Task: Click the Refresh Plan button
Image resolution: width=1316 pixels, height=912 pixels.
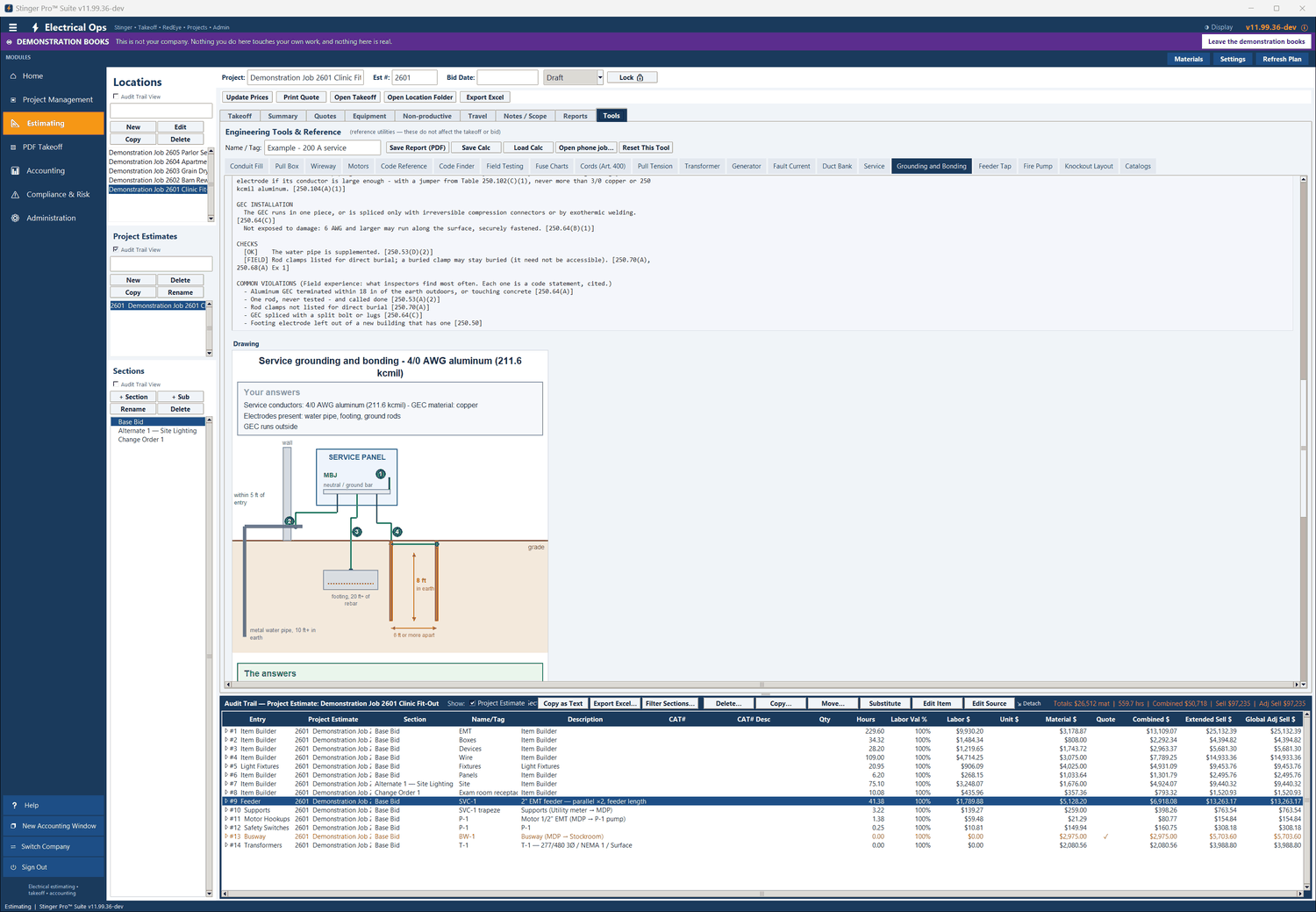Action: tap(1283, 59)
